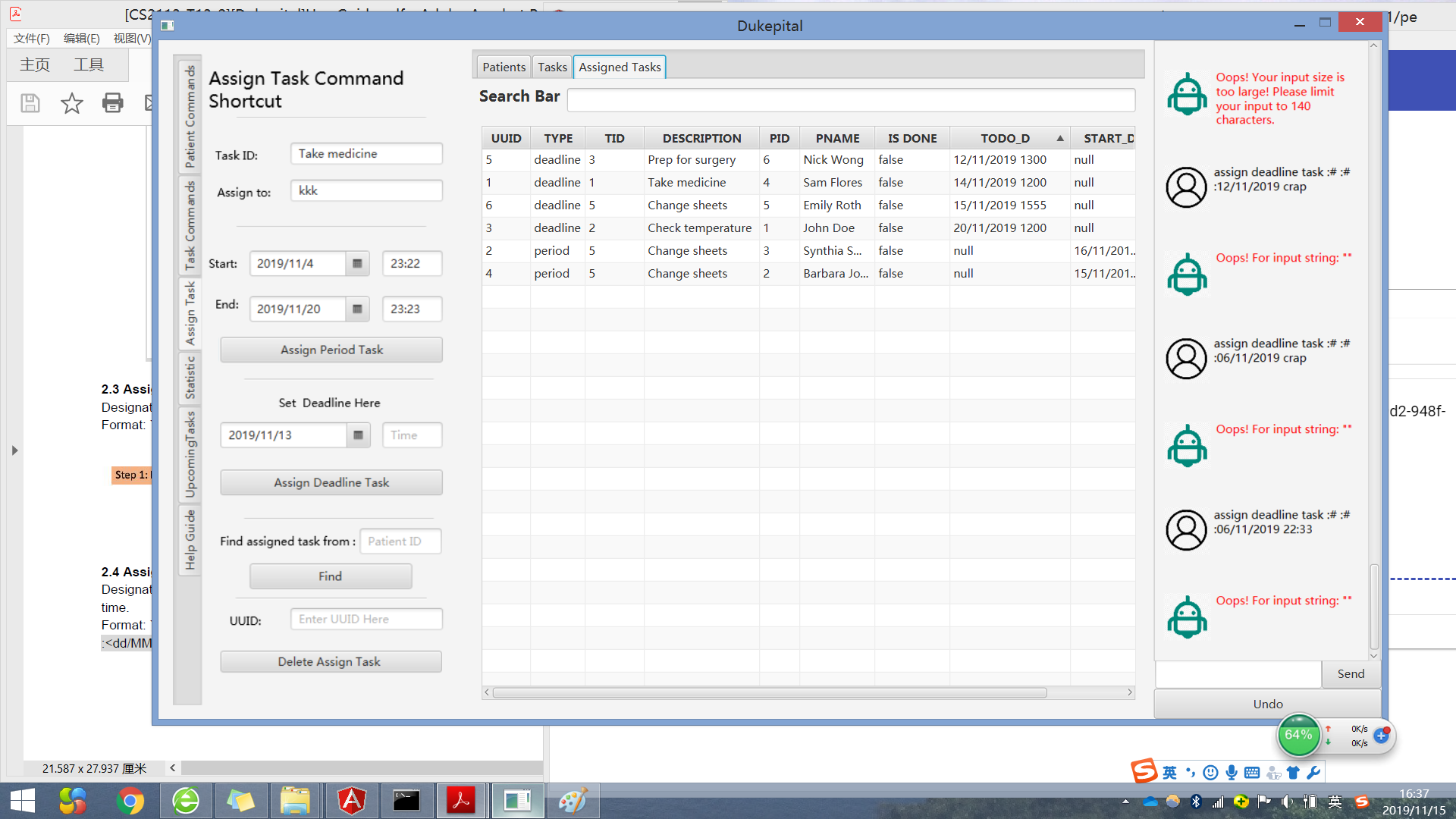Open the Statistic side tab
The height and width of the screenshot is (819, 1456).
click(x=190, y=378)
